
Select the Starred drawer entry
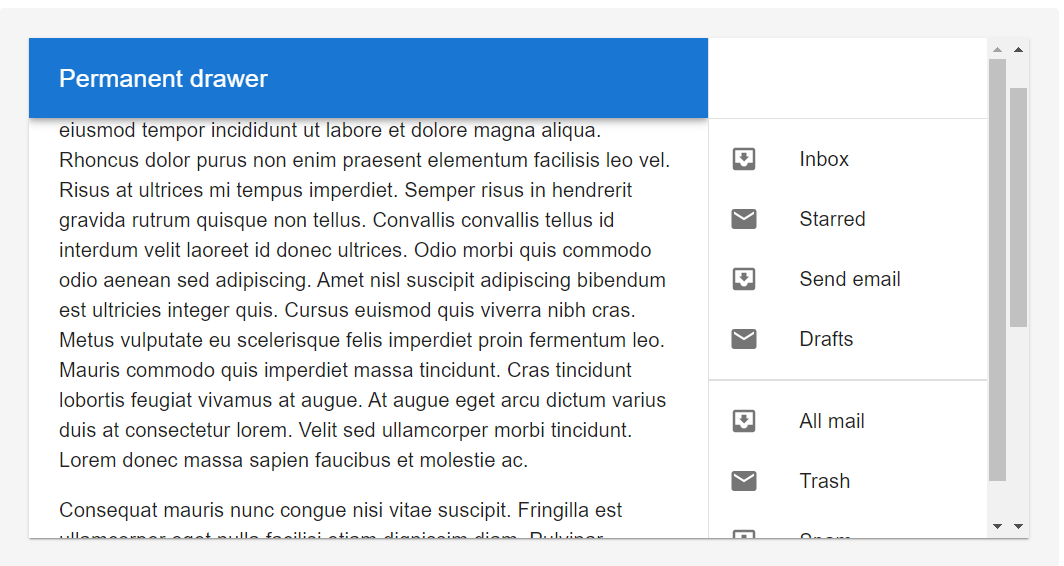[x=848, y=219]
